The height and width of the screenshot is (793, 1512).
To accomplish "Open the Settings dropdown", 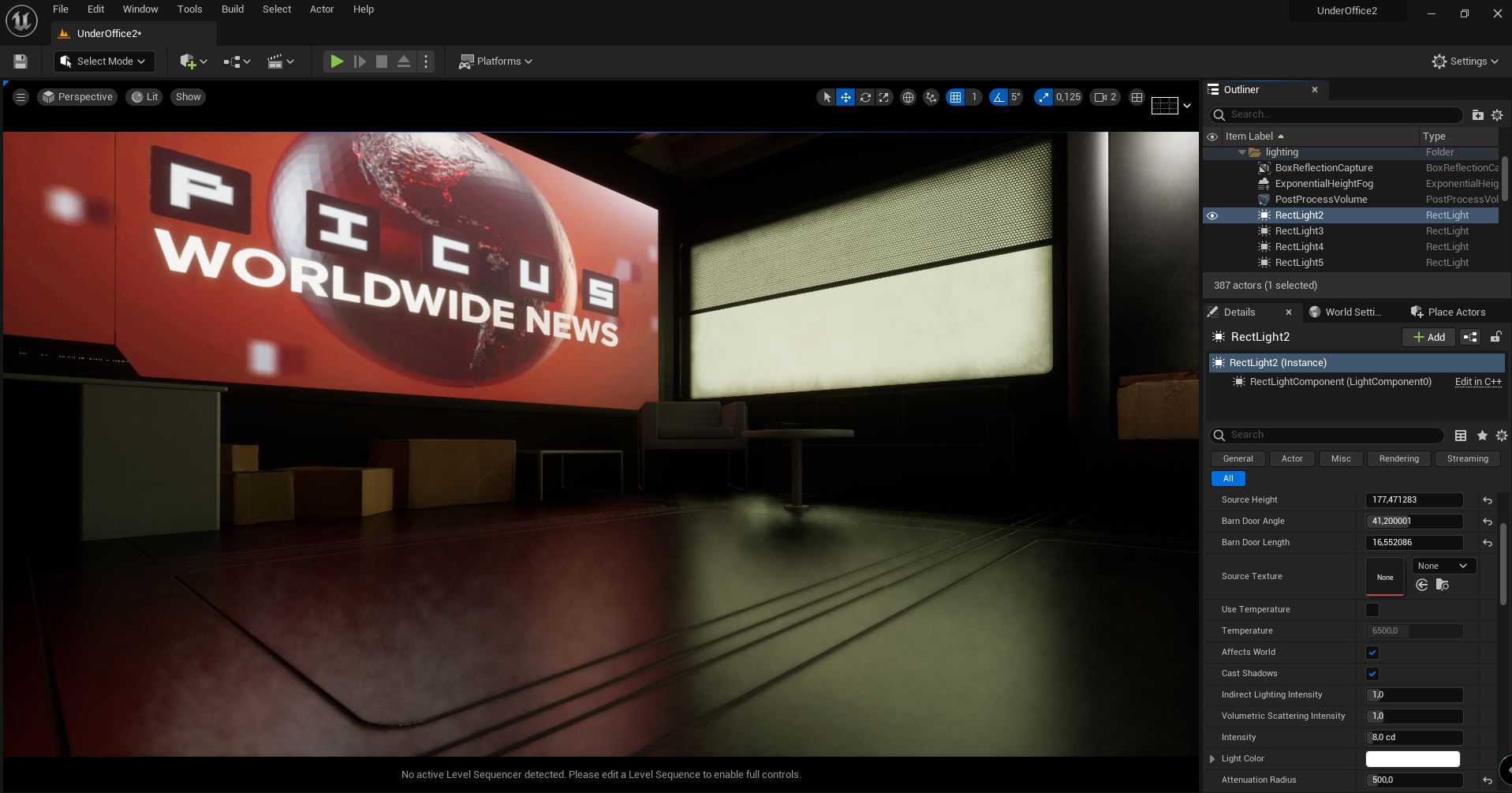I will 1465,62.
